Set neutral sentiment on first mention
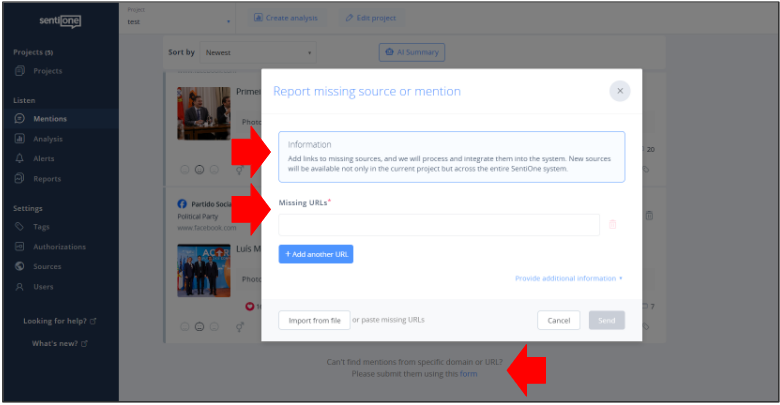The image size is (780, 405). pyautogui.click(x=199, y=170)
